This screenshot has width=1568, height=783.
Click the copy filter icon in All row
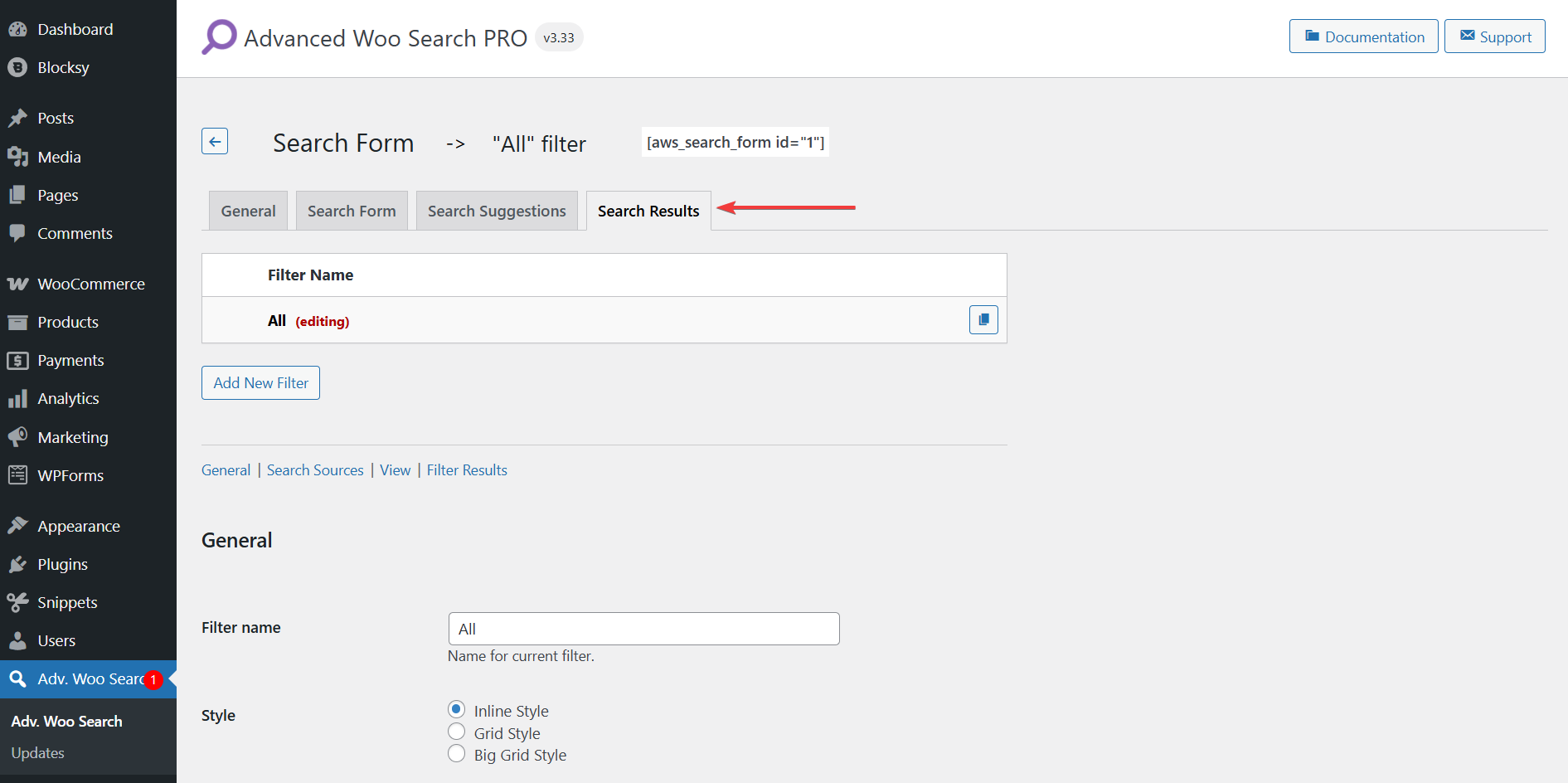pyautogui.click(x=983, y=319)
